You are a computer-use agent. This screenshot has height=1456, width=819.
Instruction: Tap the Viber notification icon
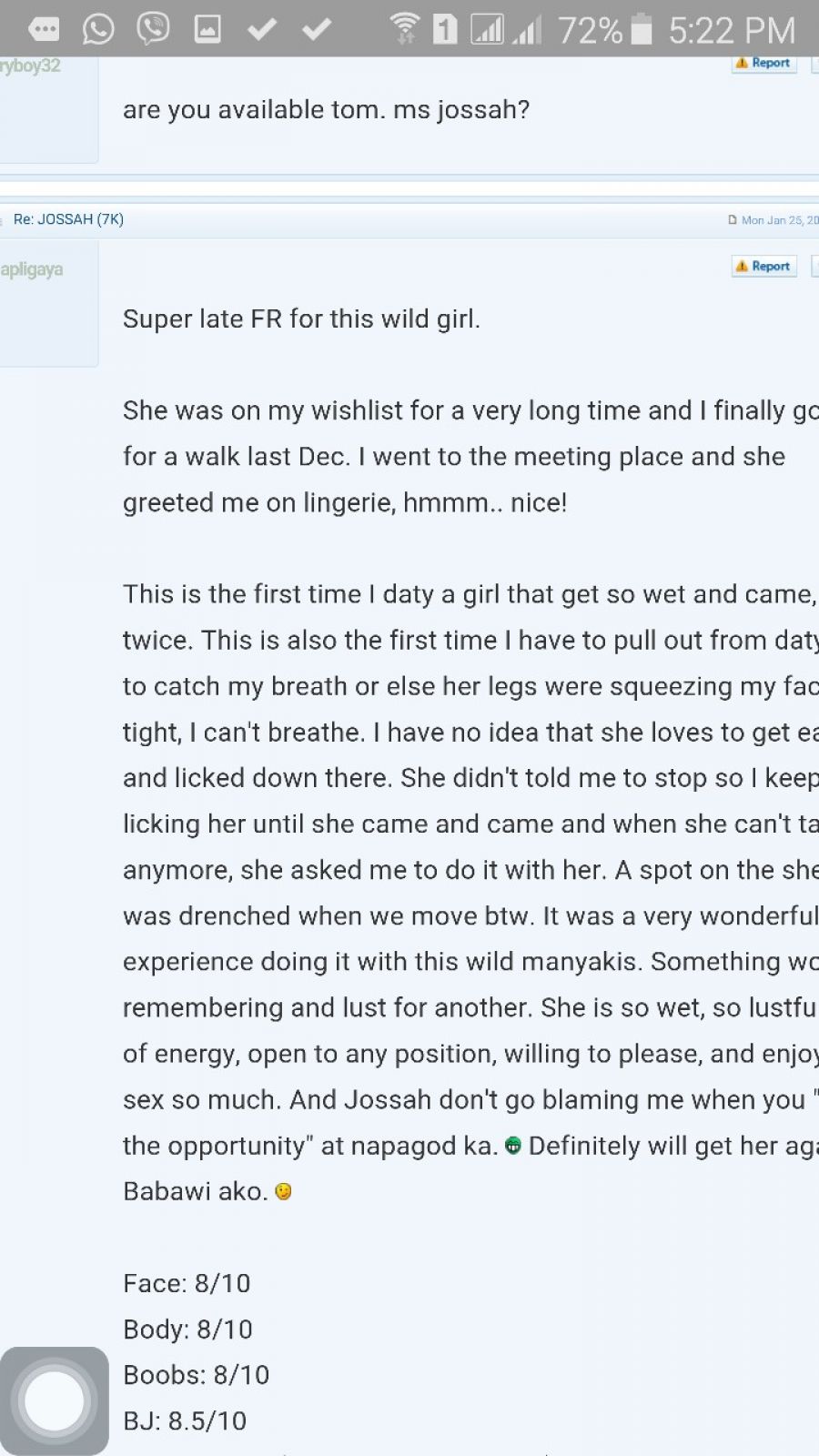(153, 29)
